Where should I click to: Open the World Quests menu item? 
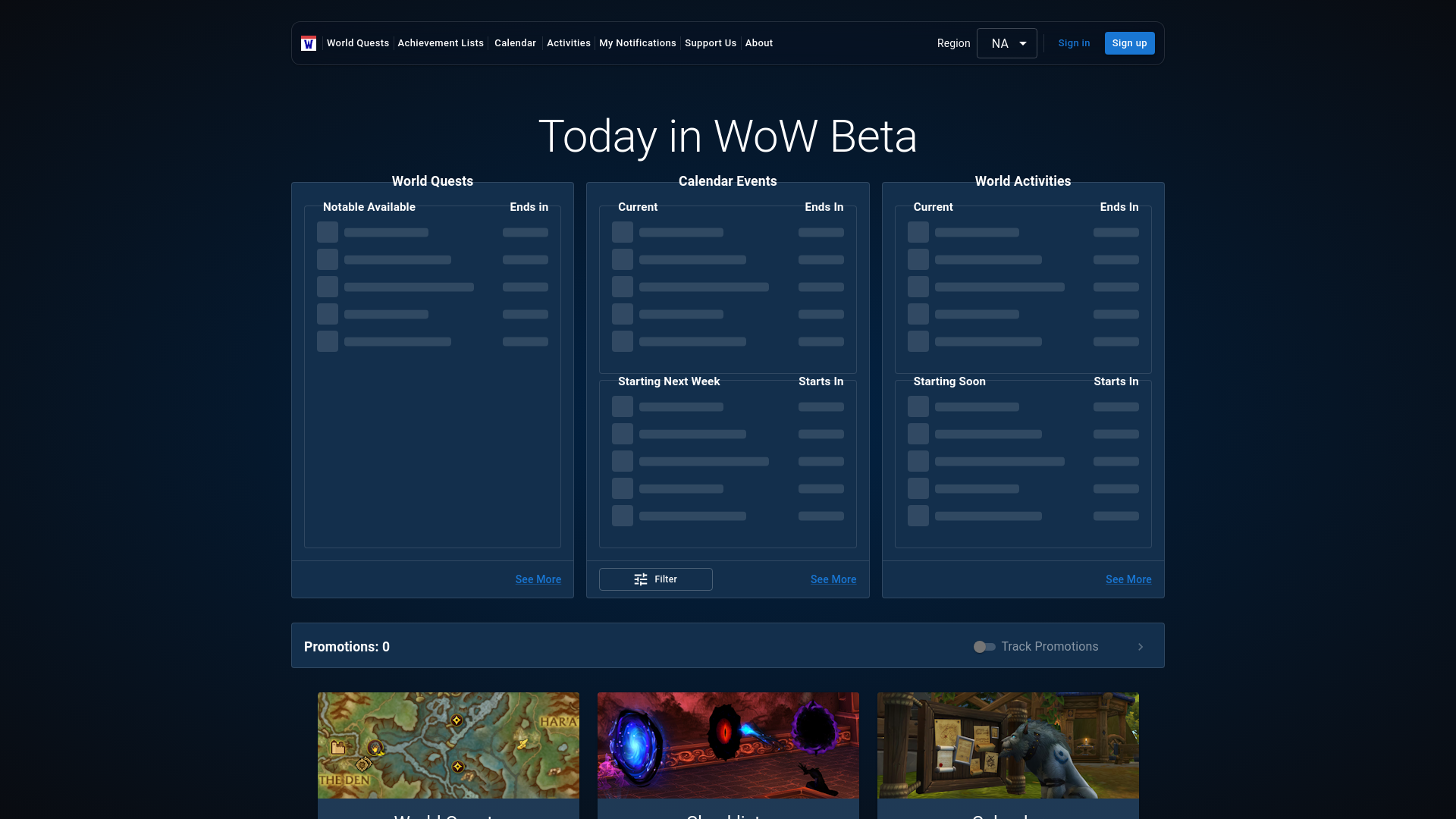[358, 43]
